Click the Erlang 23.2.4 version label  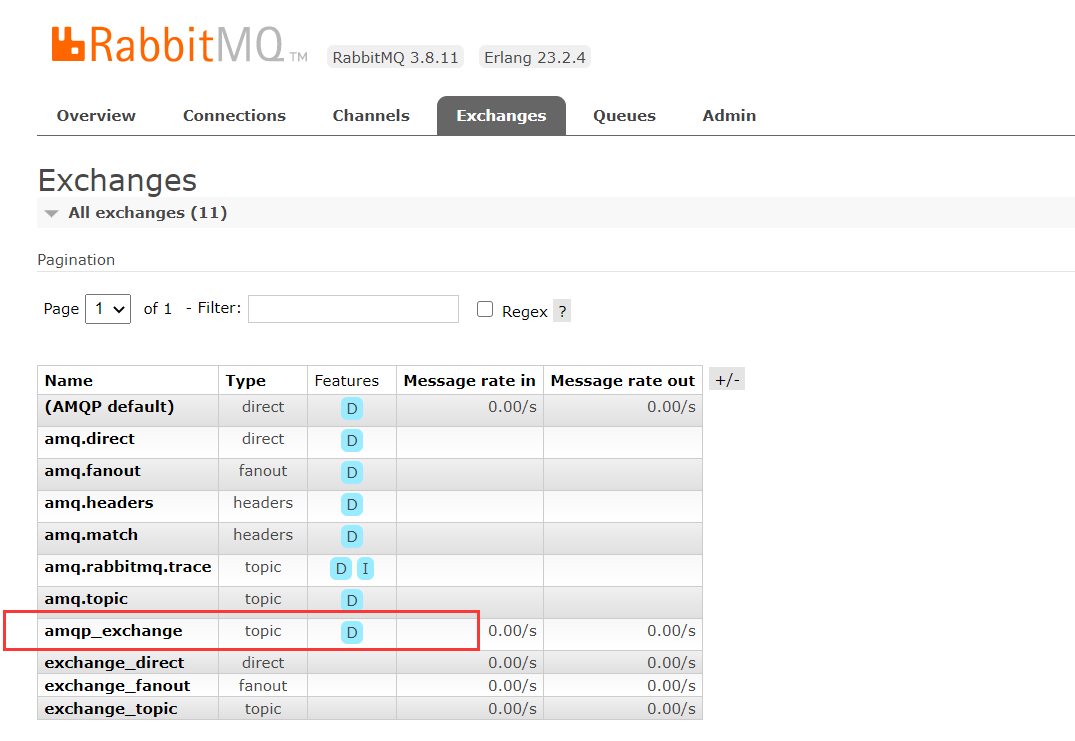pyautogui.click(x=535, y=57)
